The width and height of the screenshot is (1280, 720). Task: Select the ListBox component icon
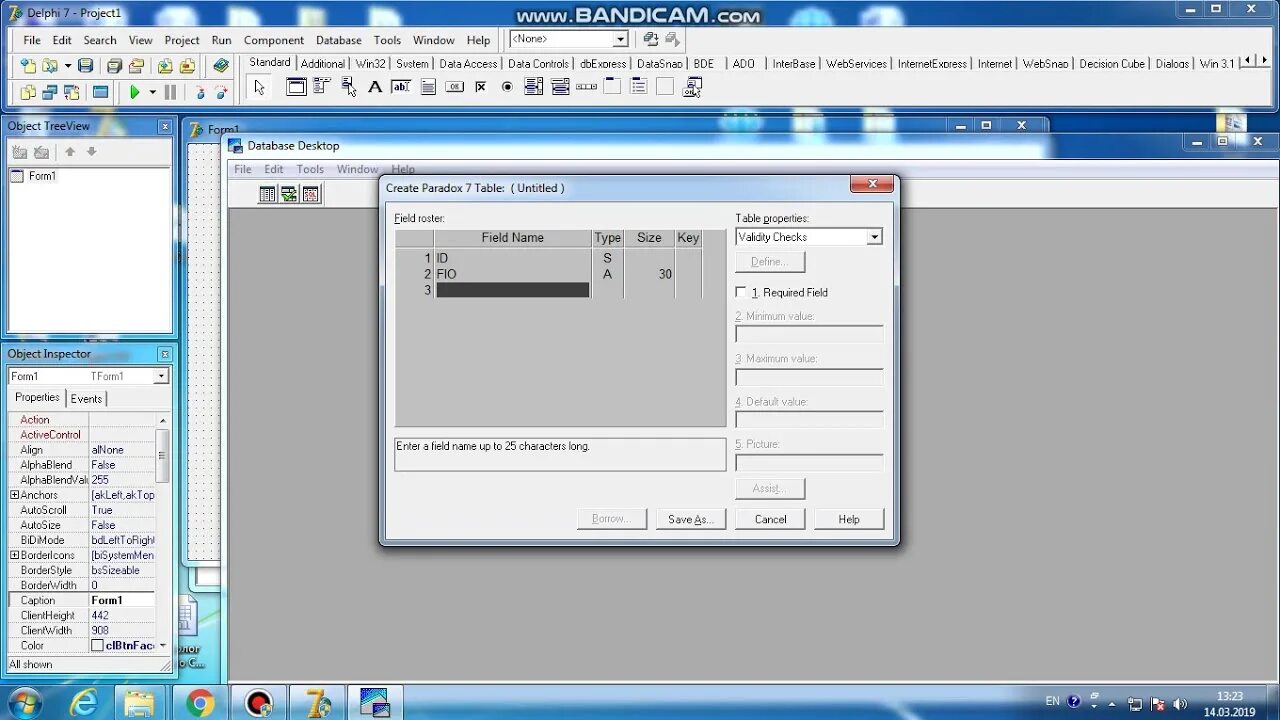pos(534,87)
